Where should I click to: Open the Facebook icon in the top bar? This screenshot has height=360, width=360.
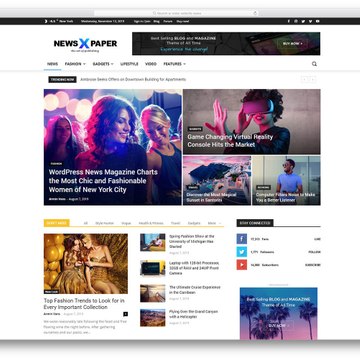point(289,21)
